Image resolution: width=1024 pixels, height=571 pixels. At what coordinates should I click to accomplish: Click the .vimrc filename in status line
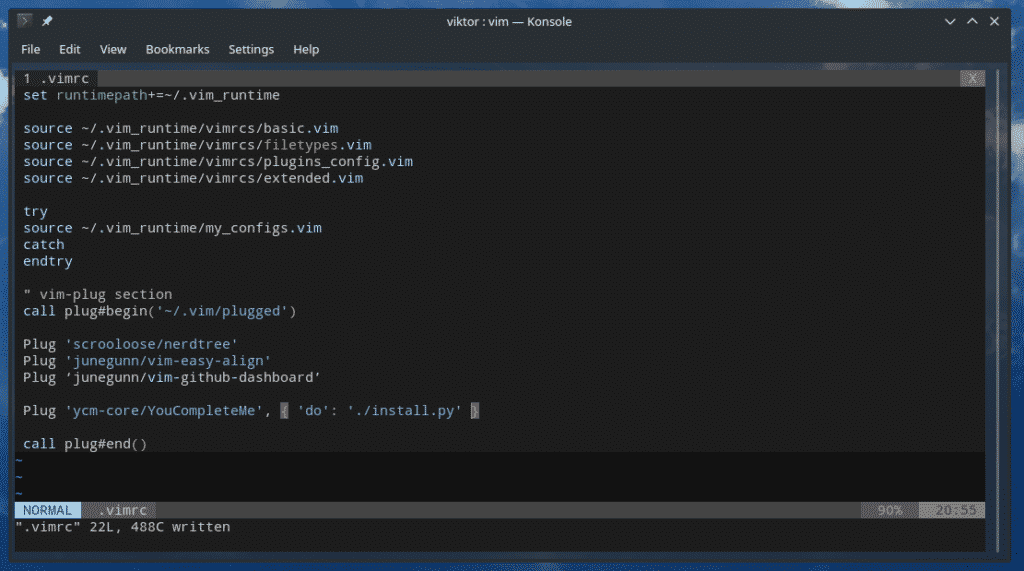[x=123, y=510]
